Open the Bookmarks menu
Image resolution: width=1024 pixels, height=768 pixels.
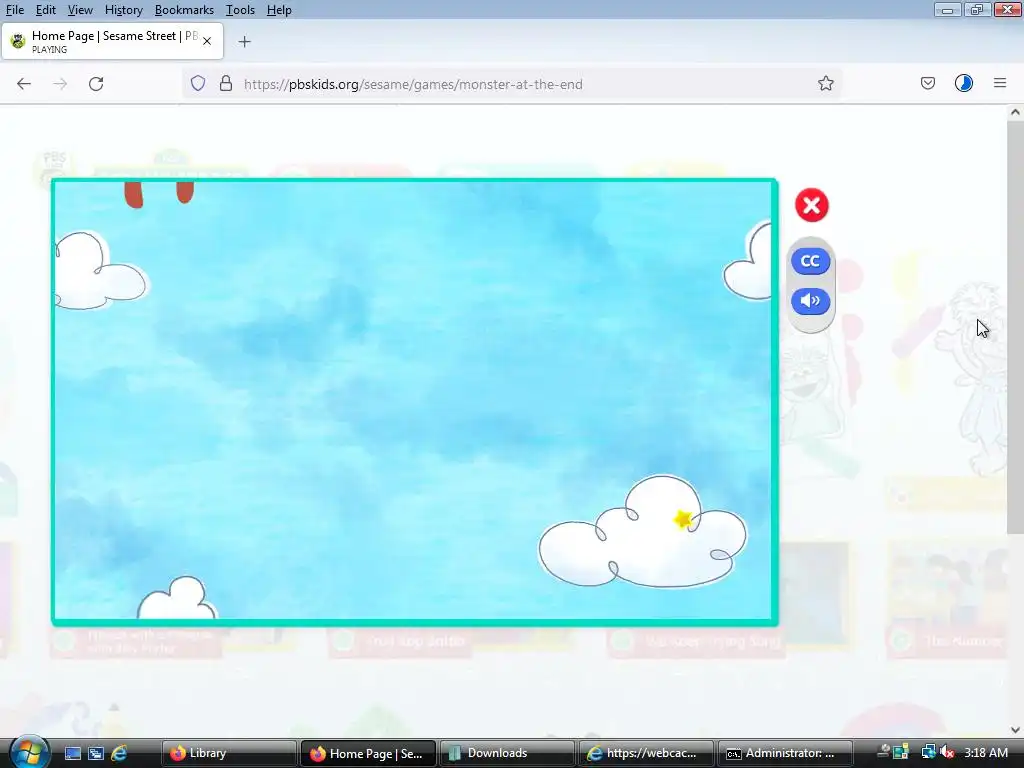[184, 10]
